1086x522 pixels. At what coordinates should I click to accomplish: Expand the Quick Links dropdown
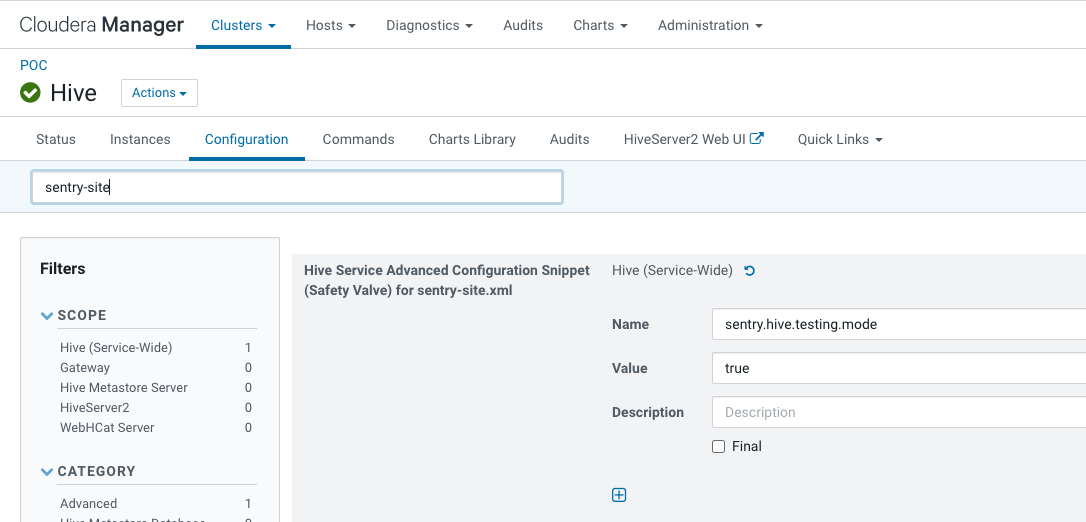(x=840, y=139)
